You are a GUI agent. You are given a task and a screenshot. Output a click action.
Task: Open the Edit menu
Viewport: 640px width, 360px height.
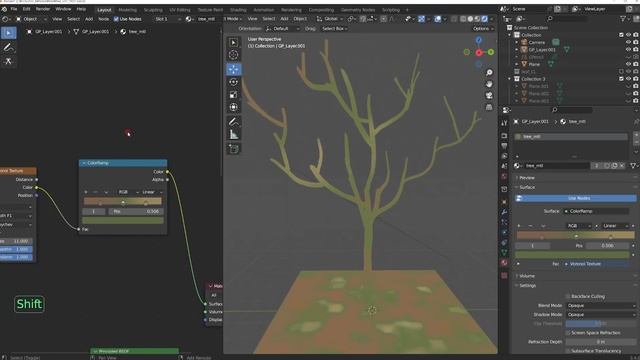[26, 9]
